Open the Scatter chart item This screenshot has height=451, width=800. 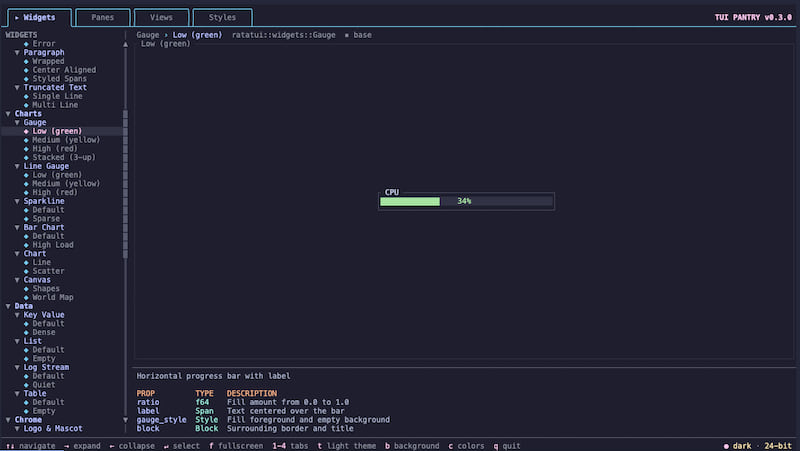48,271
